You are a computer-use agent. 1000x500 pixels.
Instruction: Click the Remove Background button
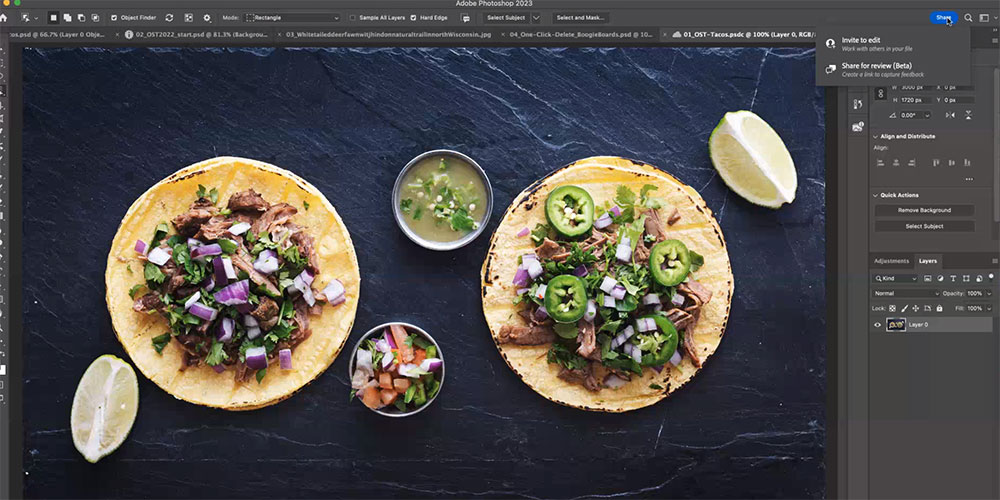[923, 210]
